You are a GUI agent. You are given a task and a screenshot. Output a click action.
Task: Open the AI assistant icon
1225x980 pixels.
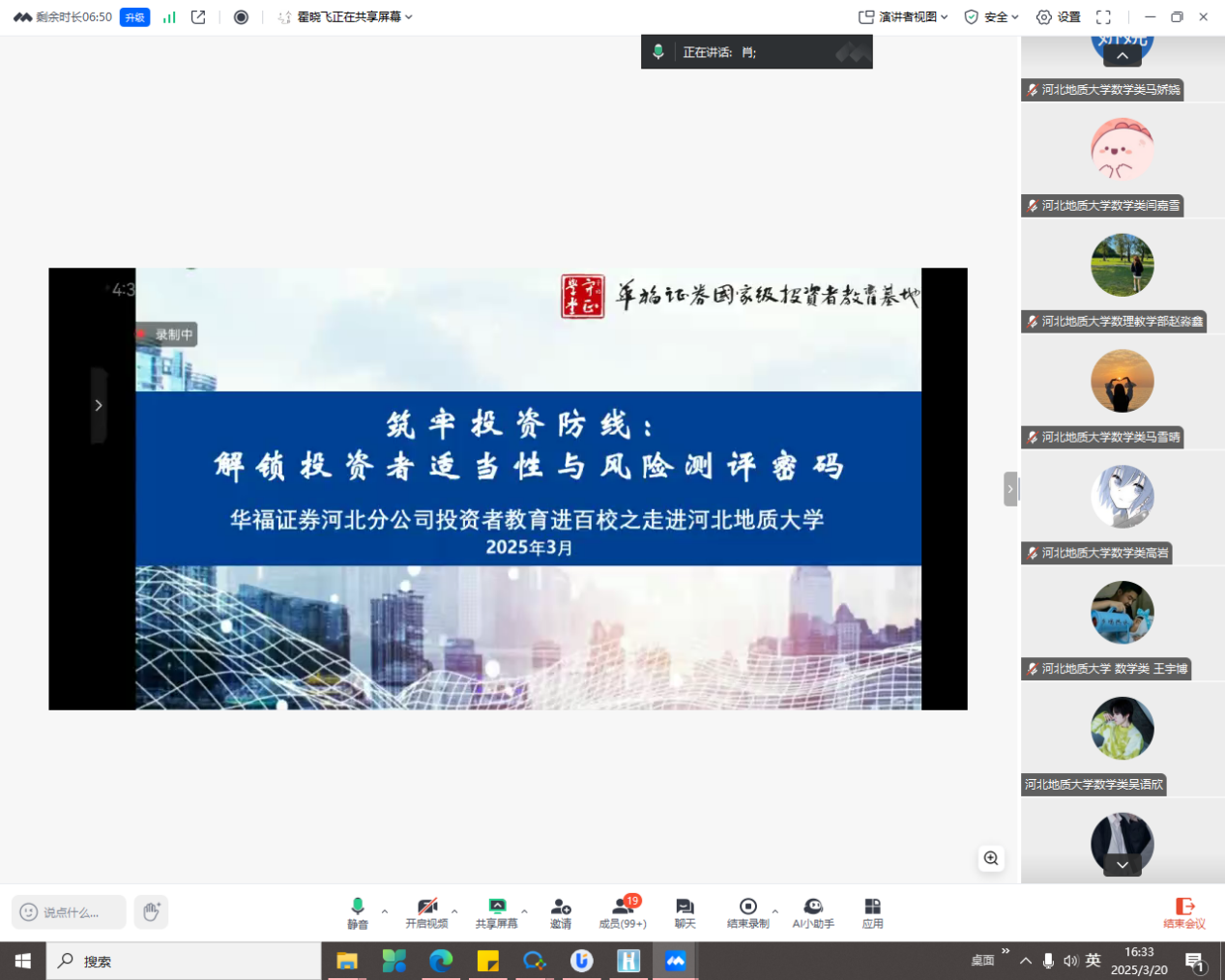point(813,911)
